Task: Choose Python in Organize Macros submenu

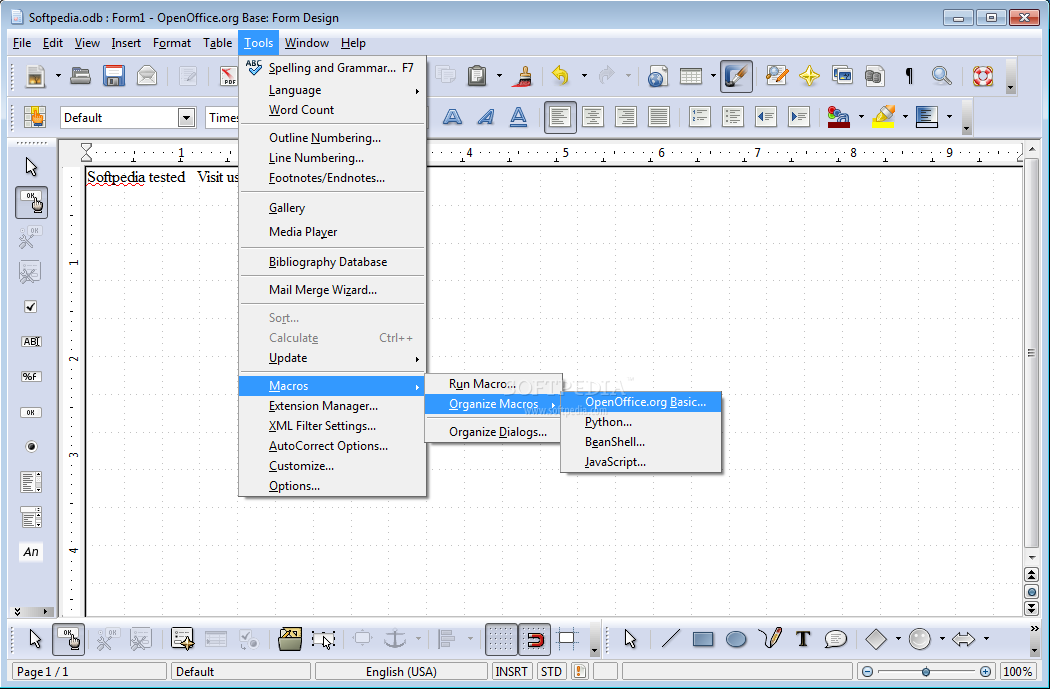Action: click(x=642, y=423)
